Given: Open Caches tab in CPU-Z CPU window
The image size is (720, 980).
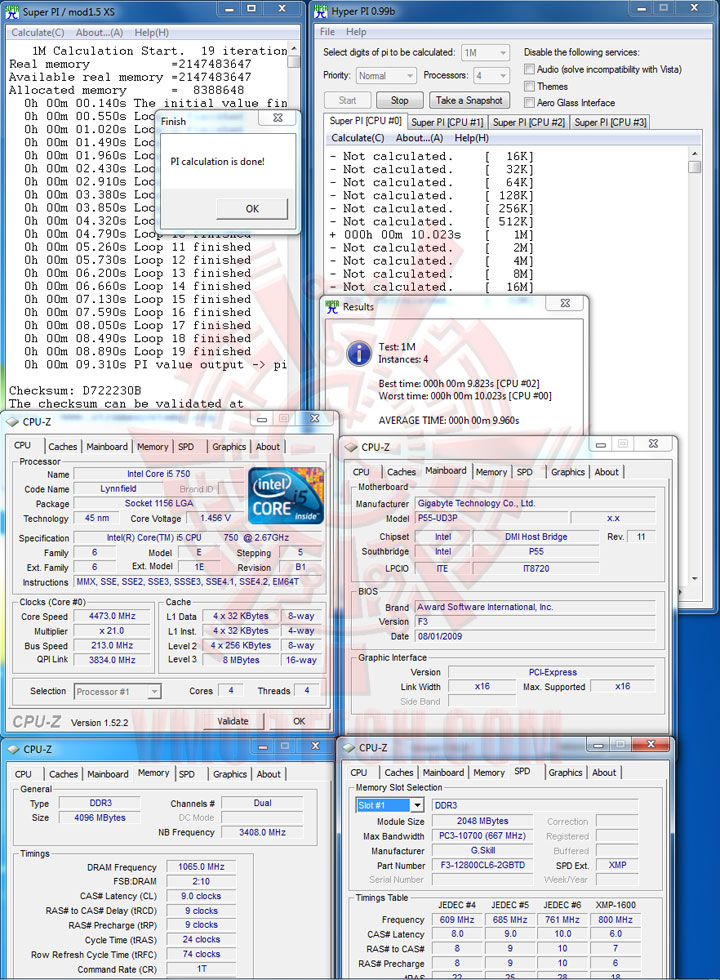Looking at the screenshot, I should [x=62, y=447].
